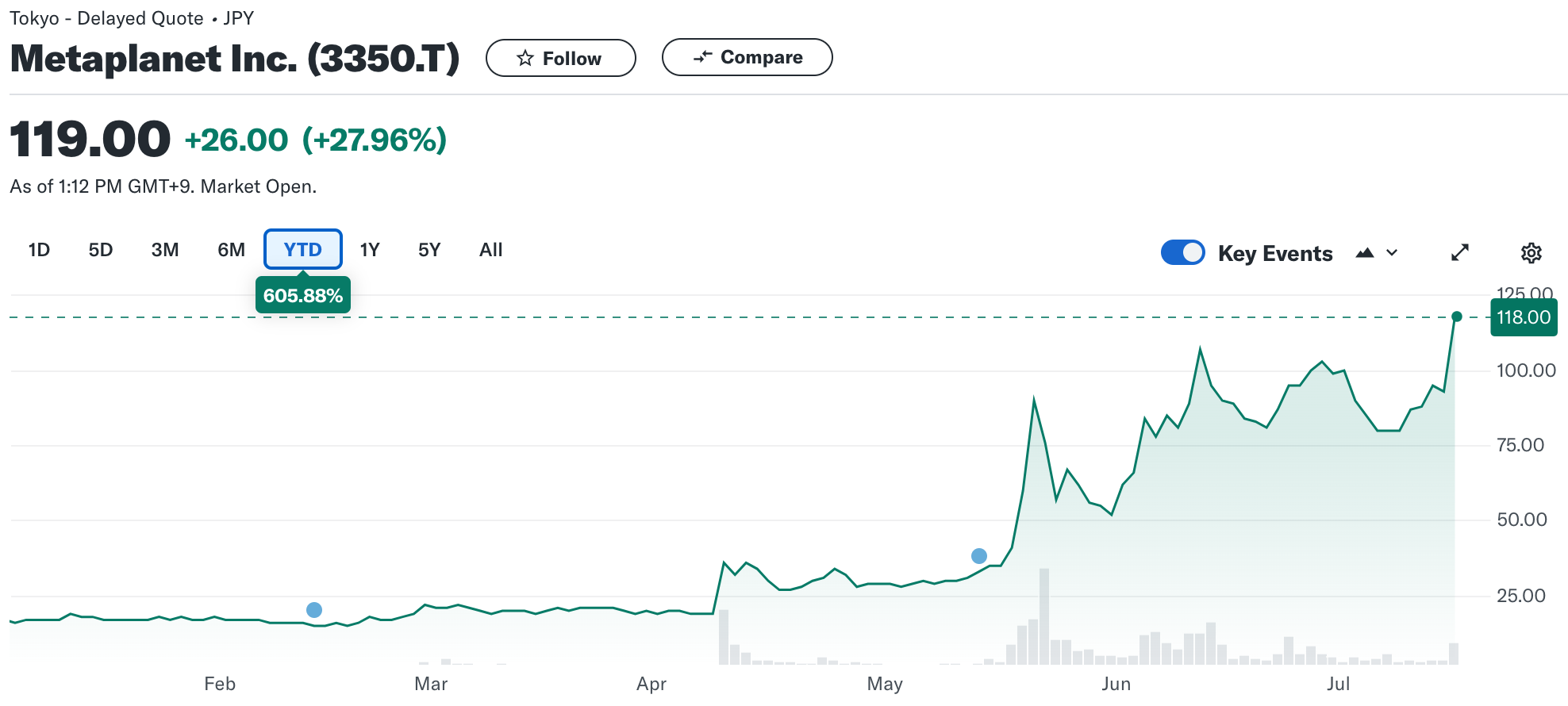This screenshot has height=706, width=1568.
Task: Click the Follow star button
Action: (560, 58)
